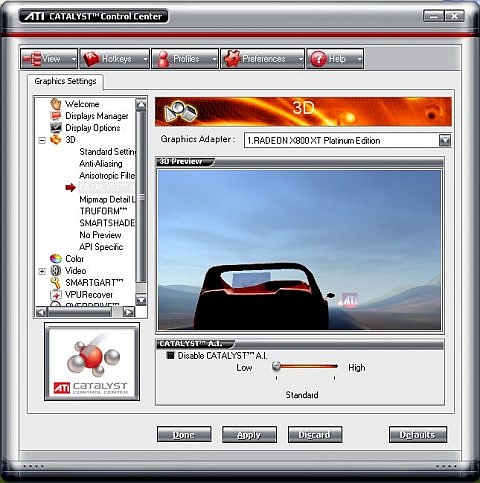Click the tree scrollbar down arrow
The image size is (480, 483).
click(141, 299)
